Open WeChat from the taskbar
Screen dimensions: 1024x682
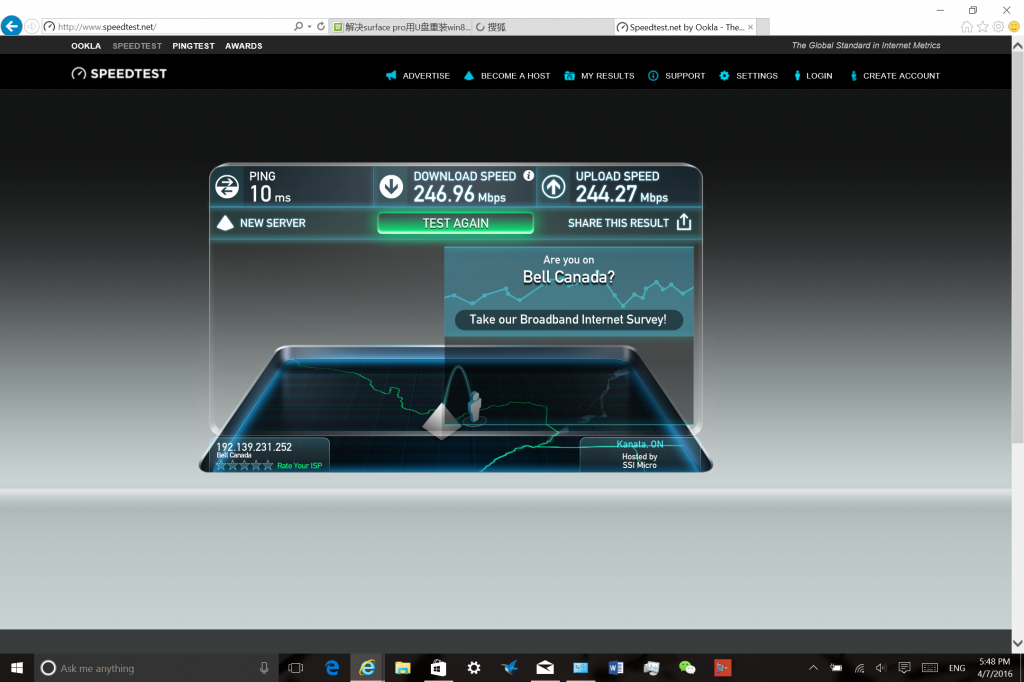click(686, 668)
